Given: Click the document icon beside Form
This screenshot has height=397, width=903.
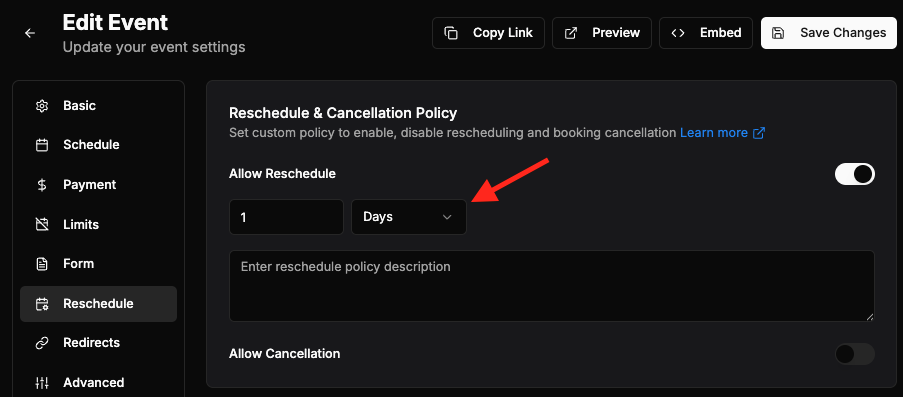Looking at the screenshot, I should (x=42, y=264).
